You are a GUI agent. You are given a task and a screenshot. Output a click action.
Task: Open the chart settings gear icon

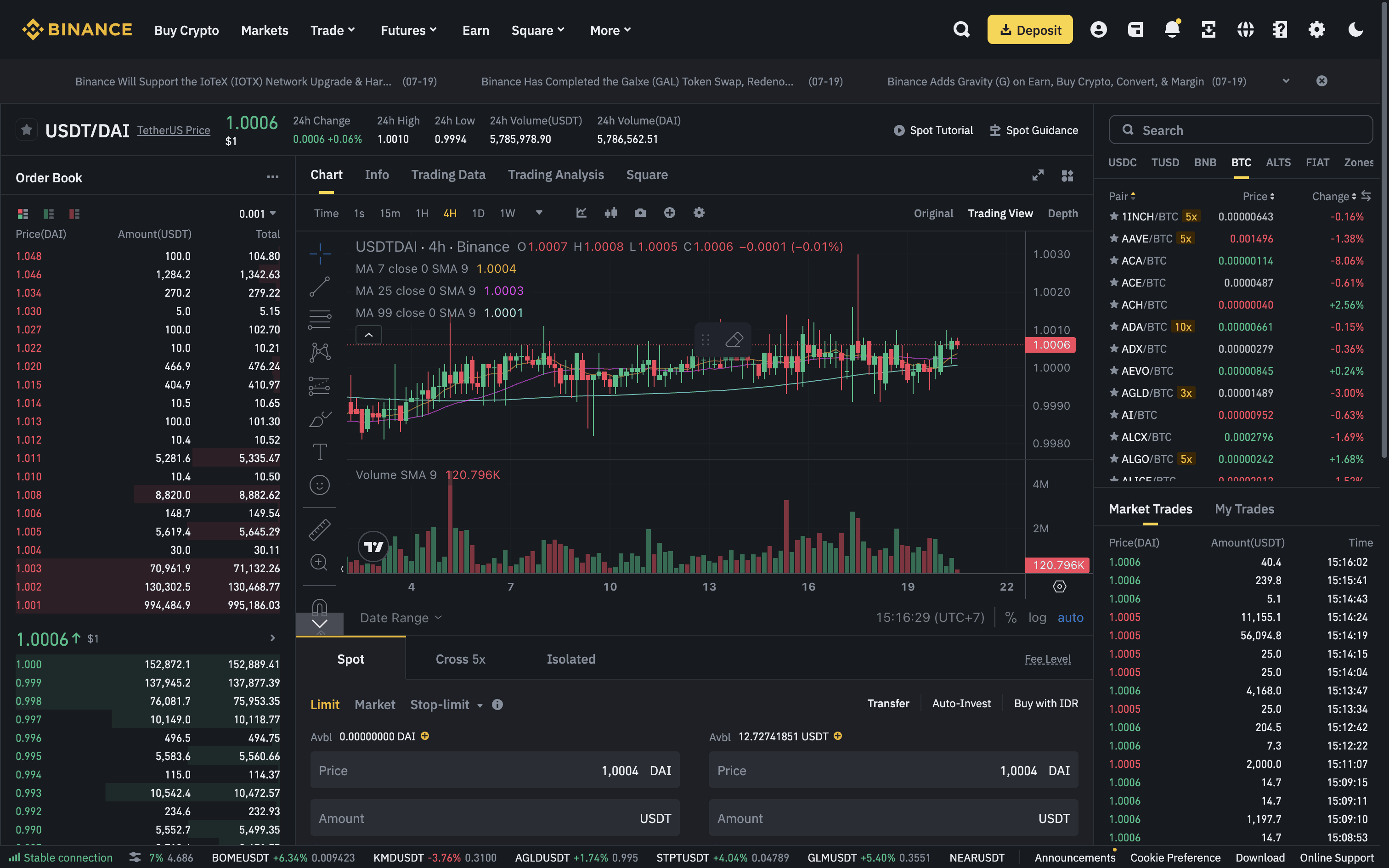pos(699,213)
